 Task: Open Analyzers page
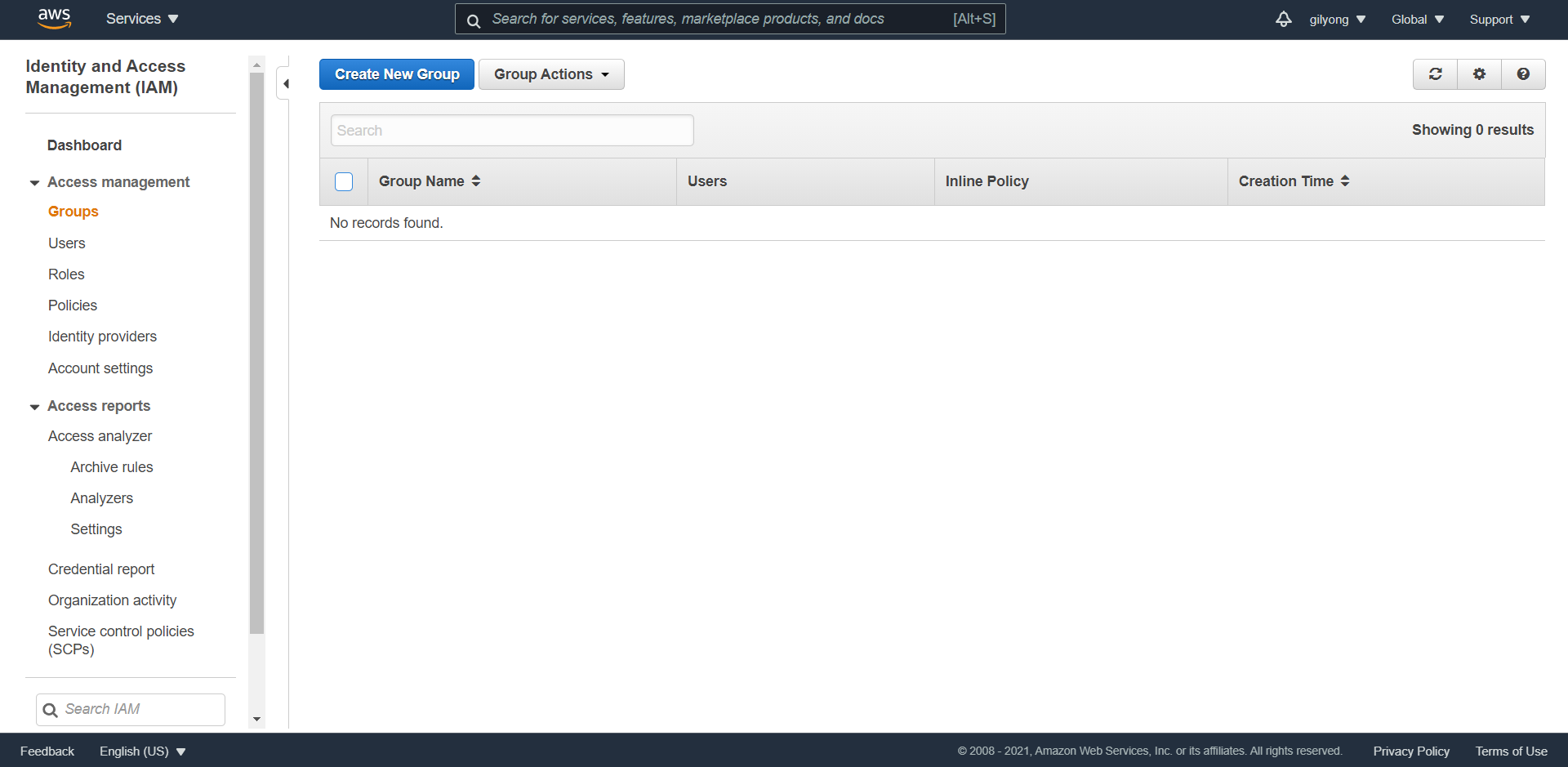pyautogui.click(x=101, y=498)
